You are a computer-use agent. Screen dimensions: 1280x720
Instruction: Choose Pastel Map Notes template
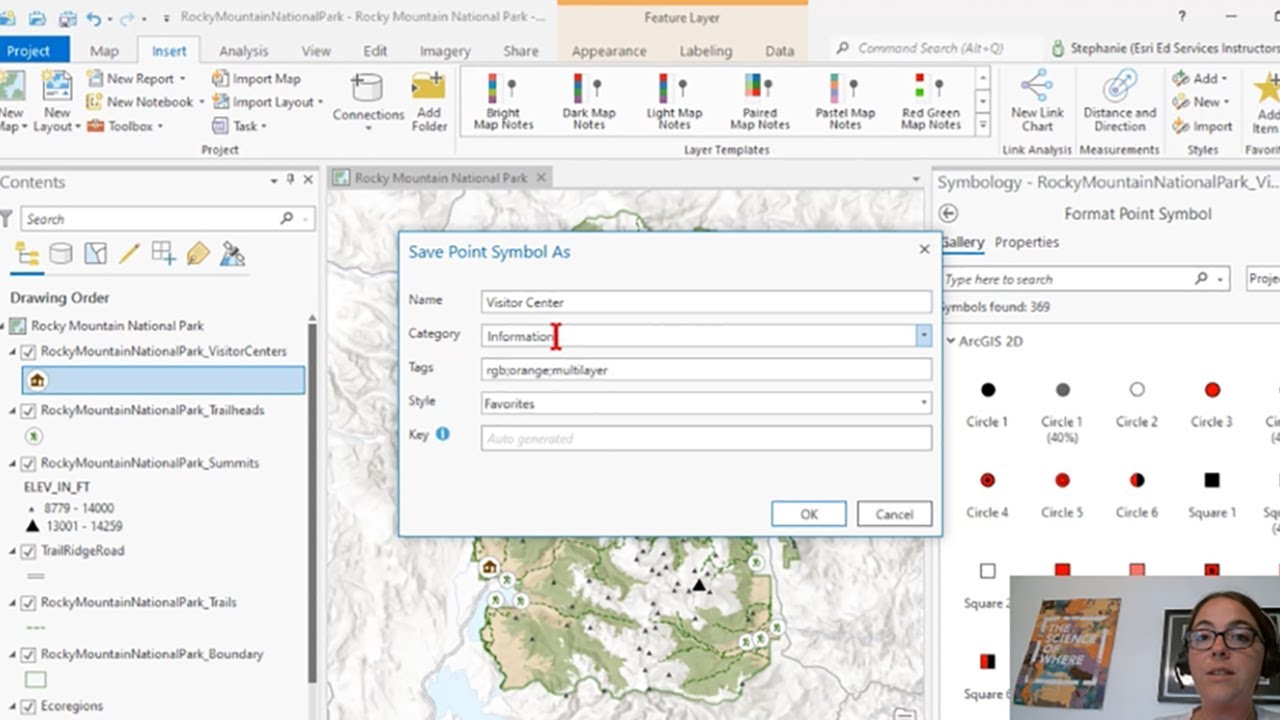(x=845, y=101)
